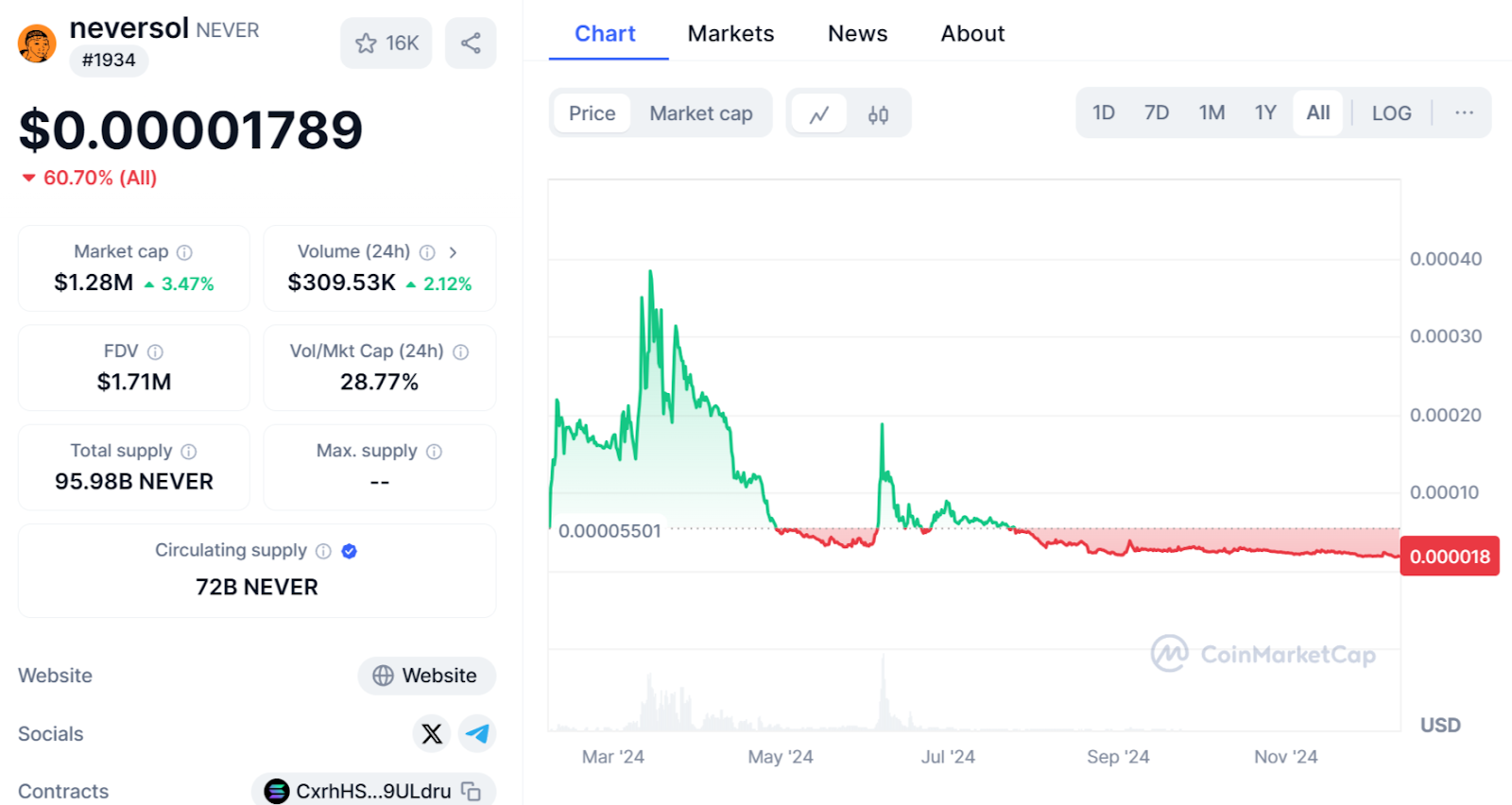Toggle chart to Market cap view
Viewport: 1512px width, 805px height.
point(700,113)
